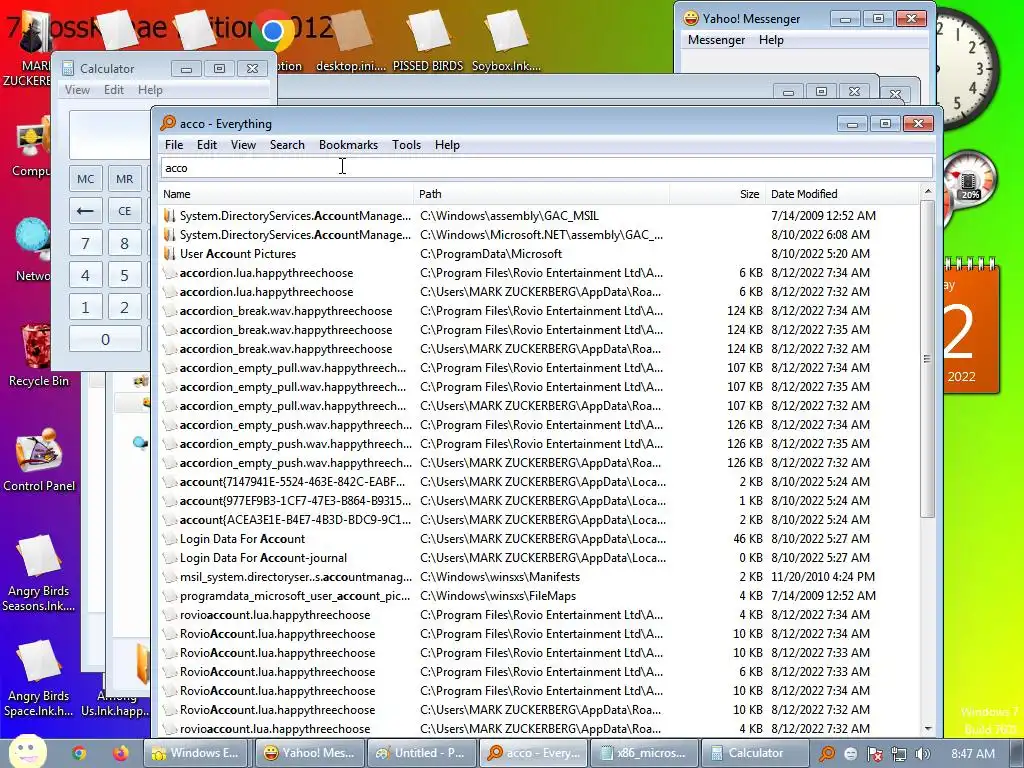
Task: Open the Messenger menu in Yahoo Messenger
Action: [716, 40]
